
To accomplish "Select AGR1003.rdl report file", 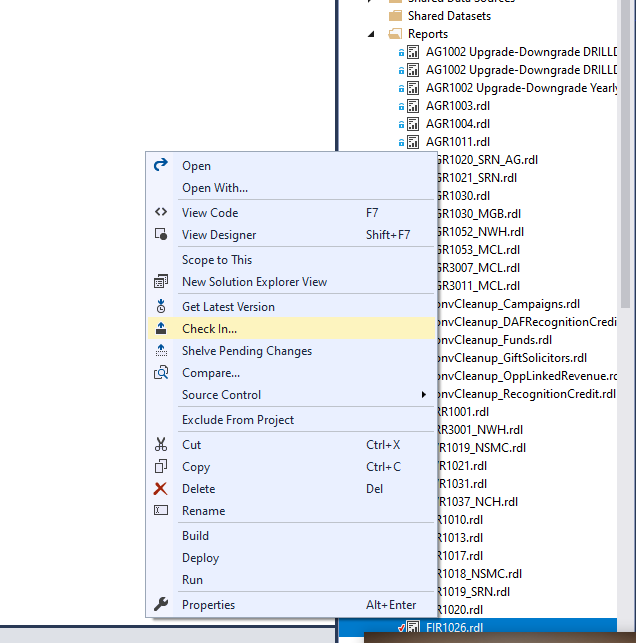I will point(457,106).
